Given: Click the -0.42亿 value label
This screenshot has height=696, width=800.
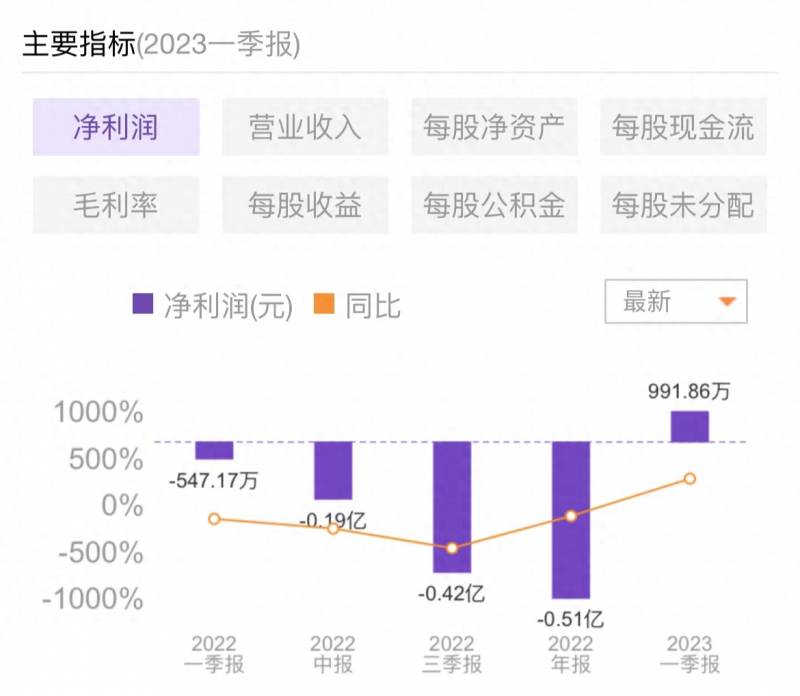Looking at the screenshot, I should (452, 593).
